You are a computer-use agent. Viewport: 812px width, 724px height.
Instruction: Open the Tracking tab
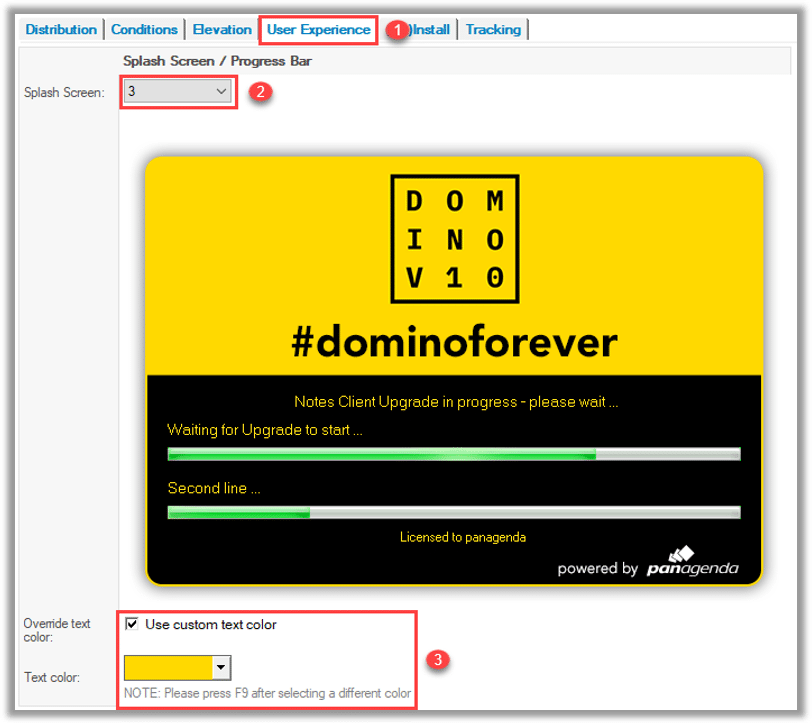click(x=493, y=30)
